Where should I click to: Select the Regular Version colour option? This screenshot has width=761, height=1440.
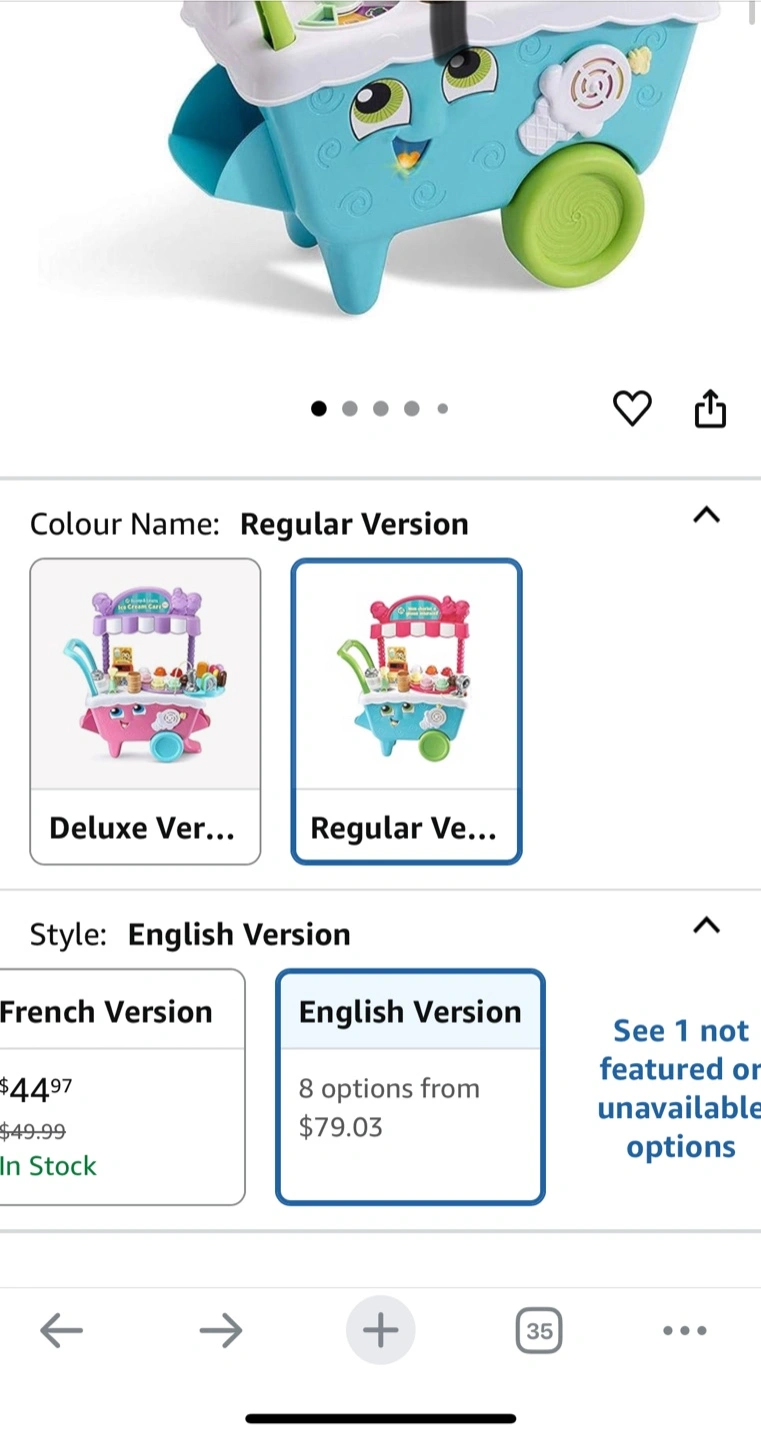click(406, 711)
